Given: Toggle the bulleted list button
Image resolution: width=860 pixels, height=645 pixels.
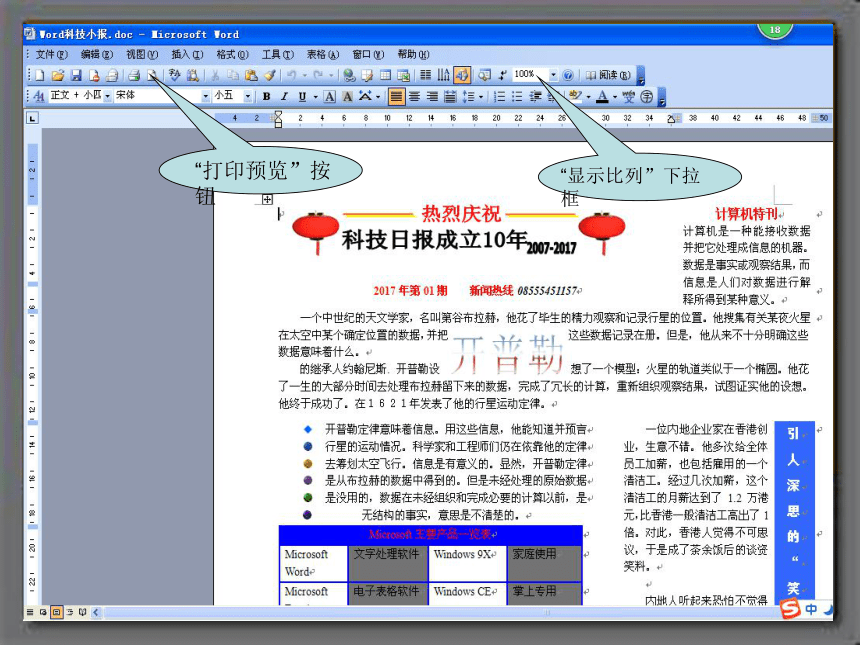Looking at the screenshot, I should [x=517, y=97].
